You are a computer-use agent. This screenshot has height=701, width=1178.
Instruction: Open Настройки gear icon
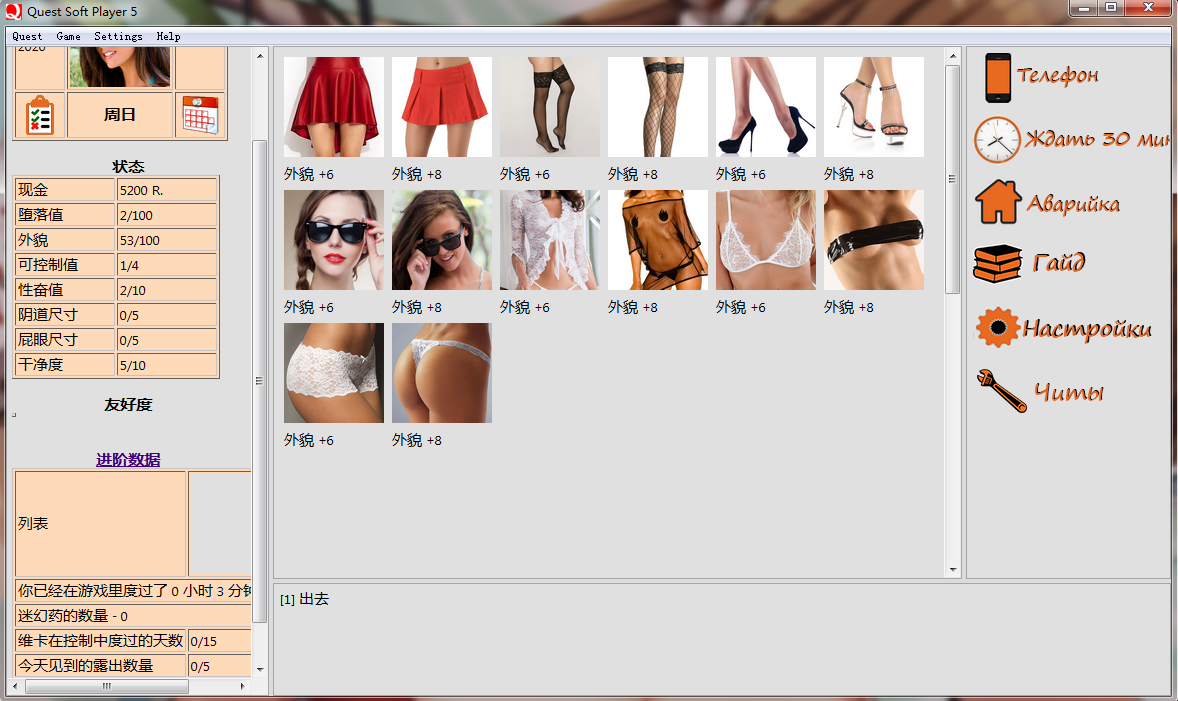(996, 328)
